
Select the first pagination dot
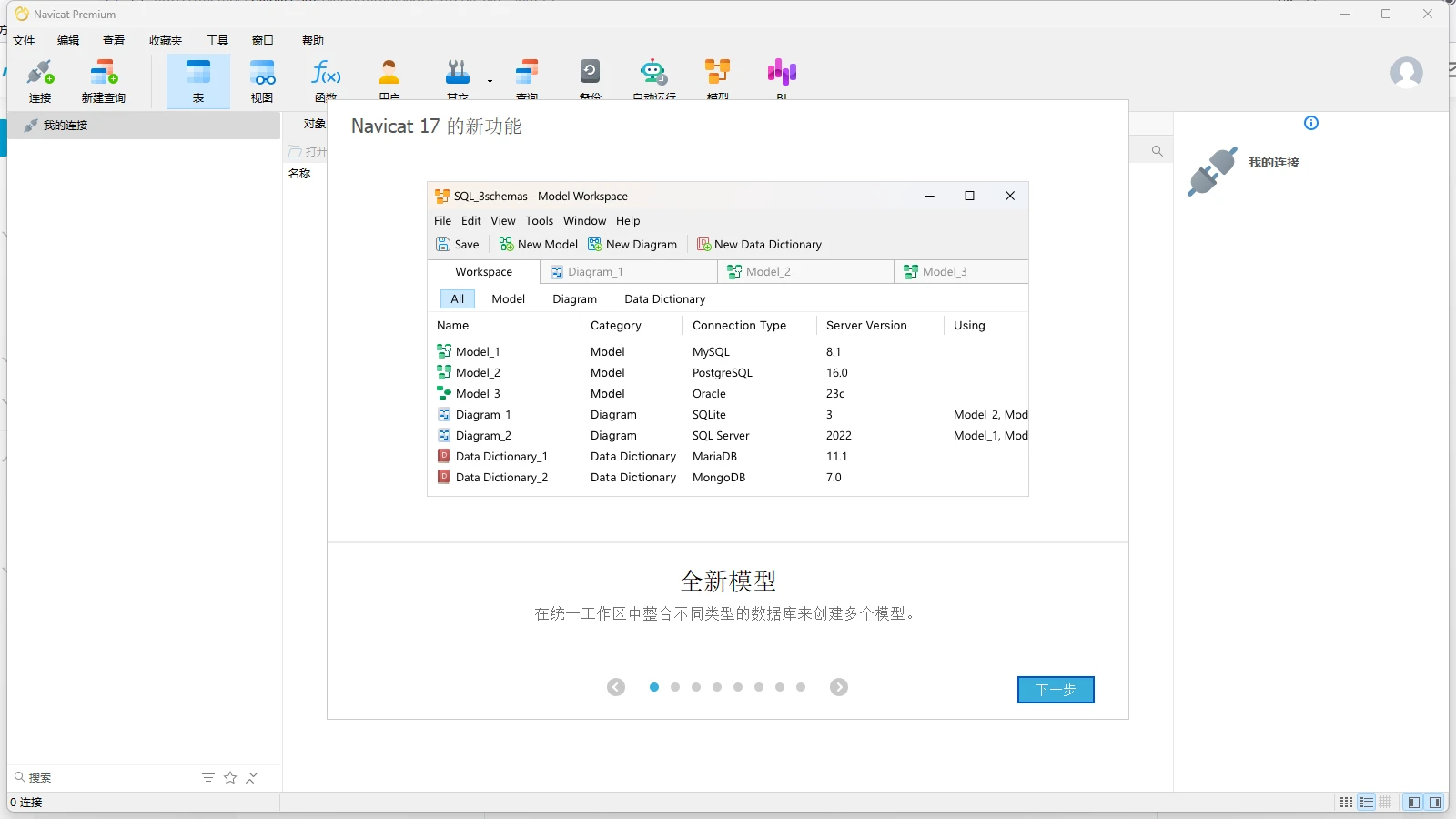pyautogui.click(x=654, y=687)
